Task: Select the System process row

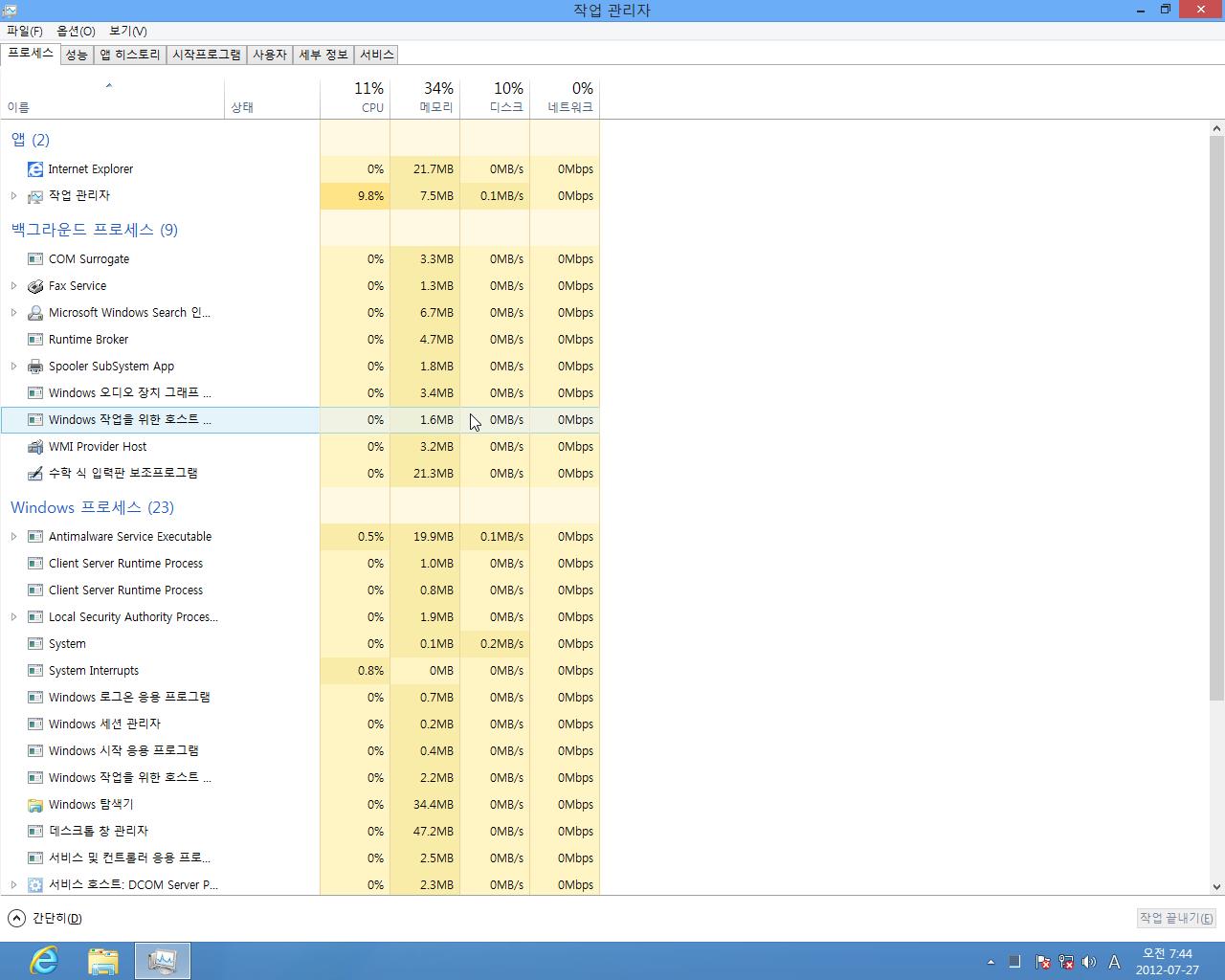Action: pos(301,644)
